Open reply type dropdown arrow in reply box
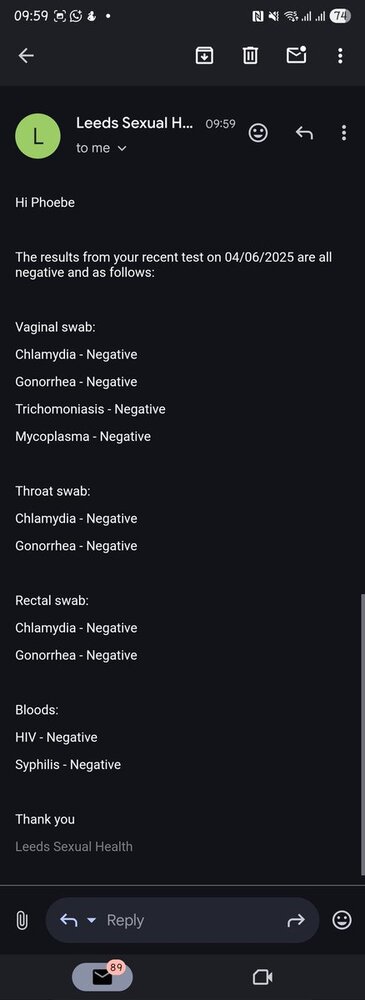The width and height of the screenshot is (365, 1000). (91, 920)
